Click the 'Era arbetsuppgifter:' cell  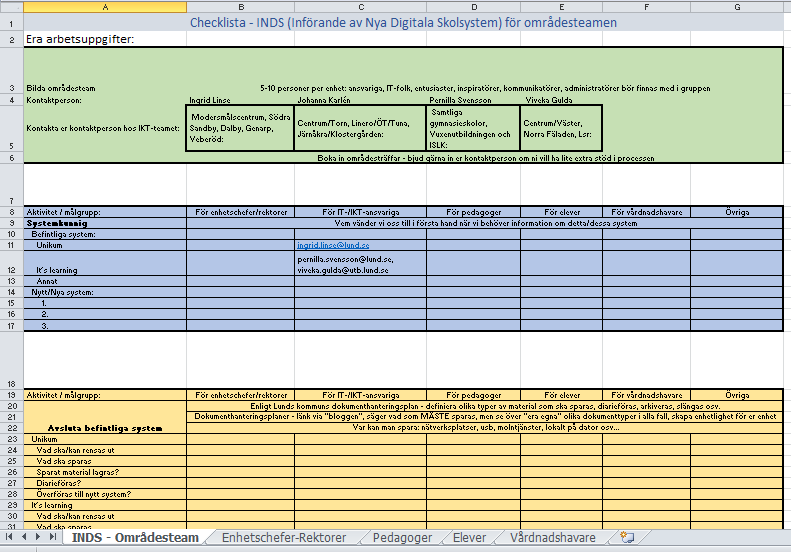pyautogui.click(x=105, y=39)
